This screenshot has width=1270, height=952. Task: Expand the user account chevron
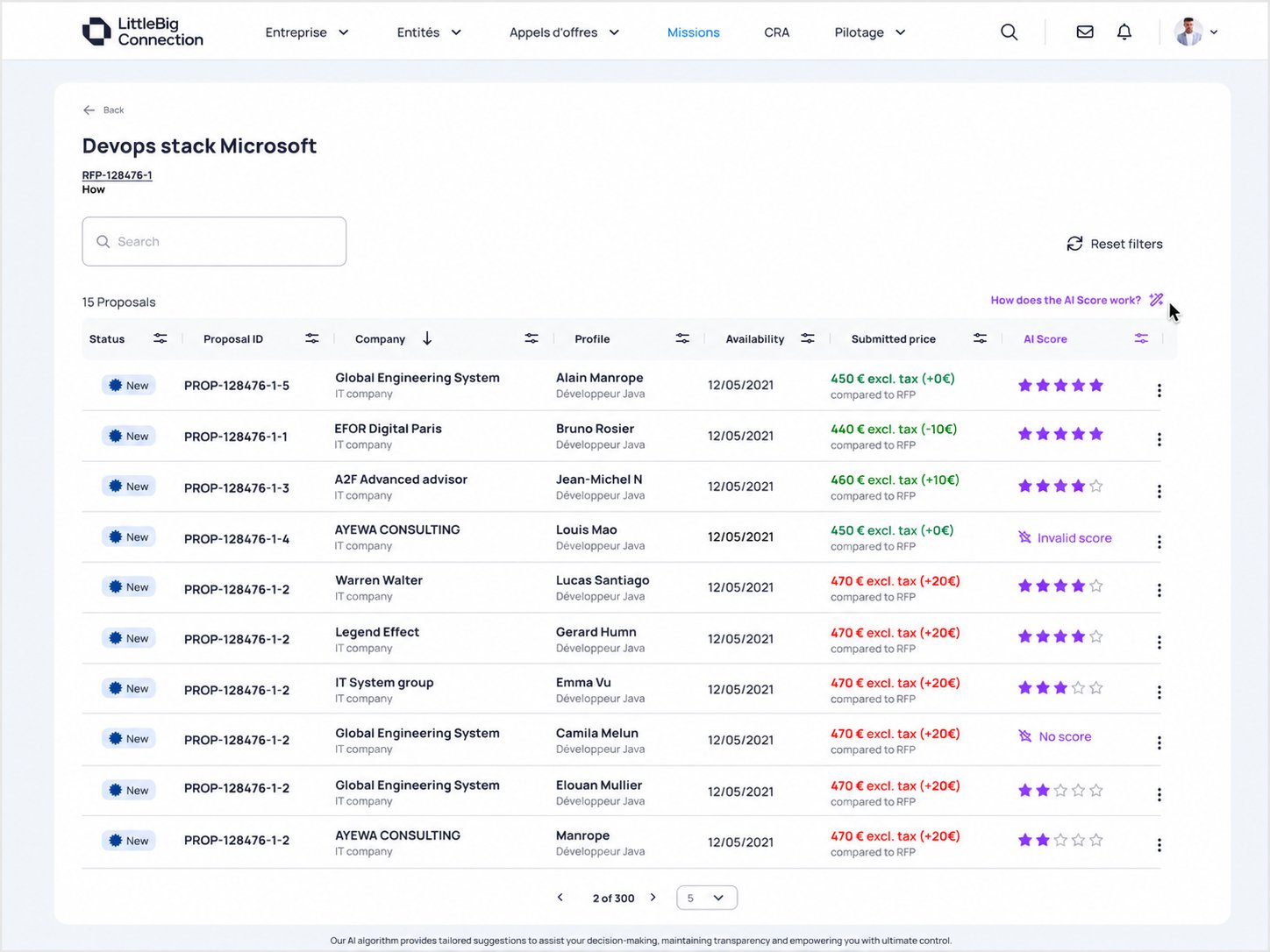[x=1214, y=32]
